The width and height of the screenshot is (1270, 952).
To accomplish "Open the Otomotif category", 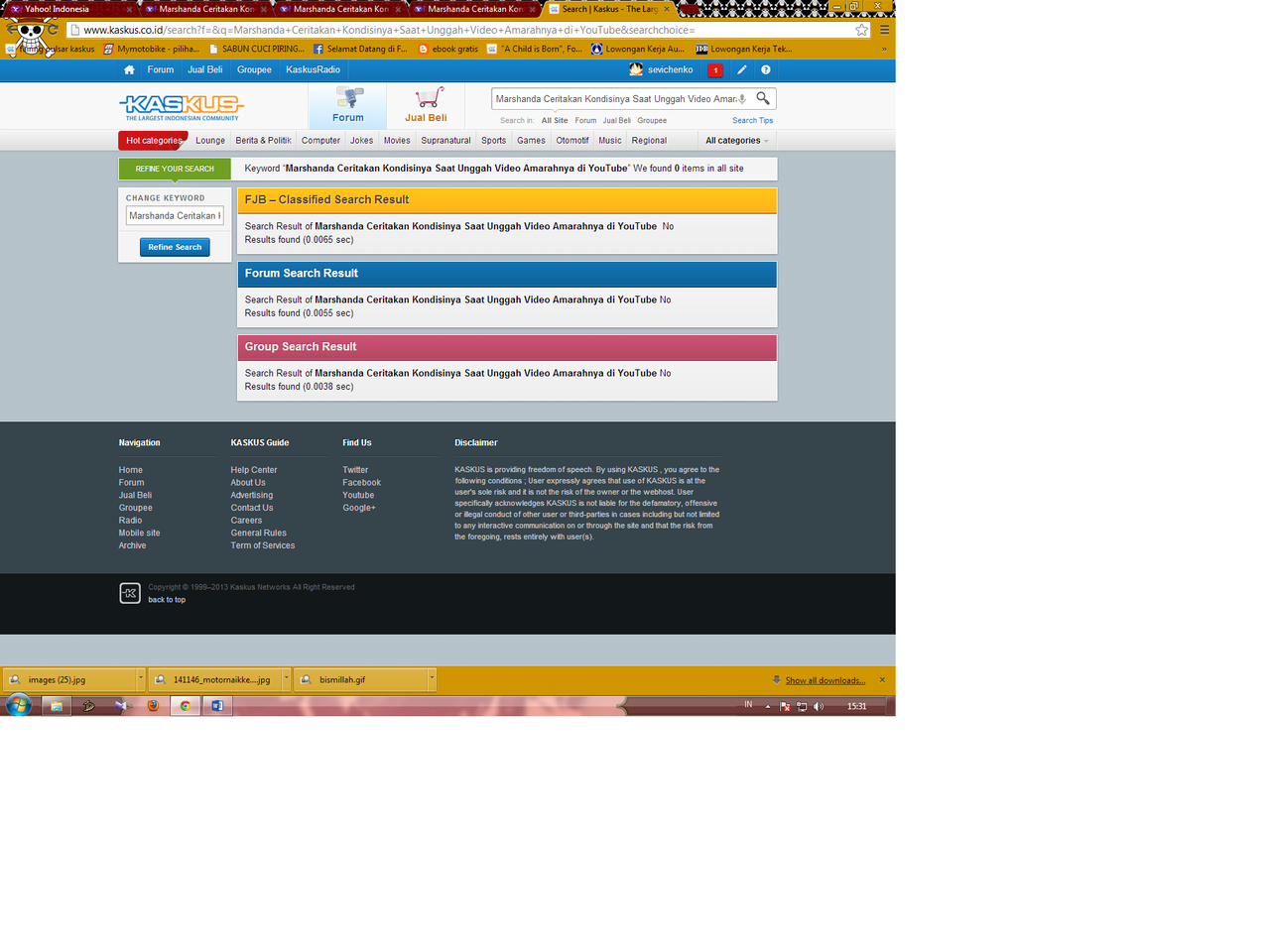I will [572, 141].
